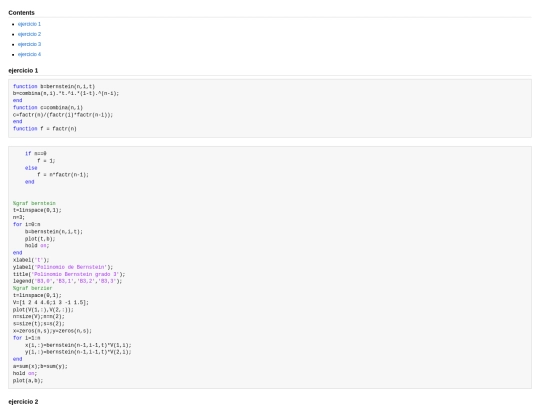Click the line 'n=size(V);n=n(2);'

point(39,317)
